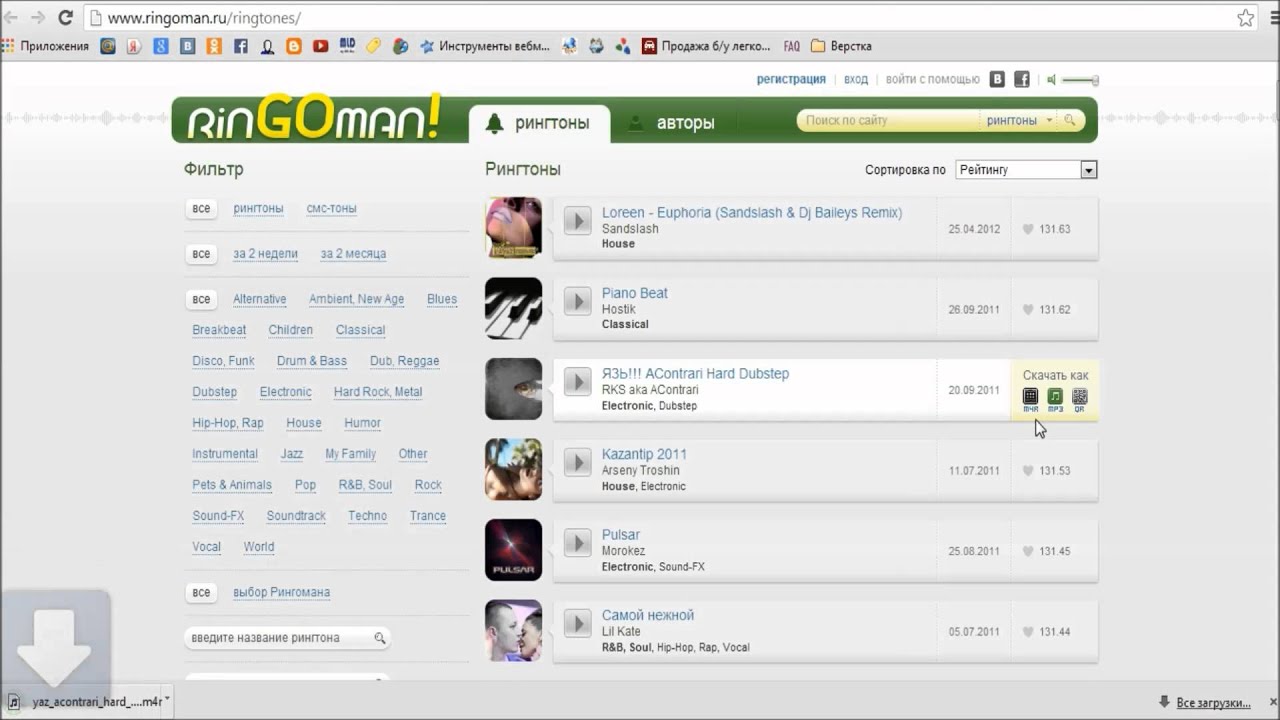The width and height of the screenshot is (1280, 720).
Task: Open the Piano Beat cover thumbnail
Action: 513,308
